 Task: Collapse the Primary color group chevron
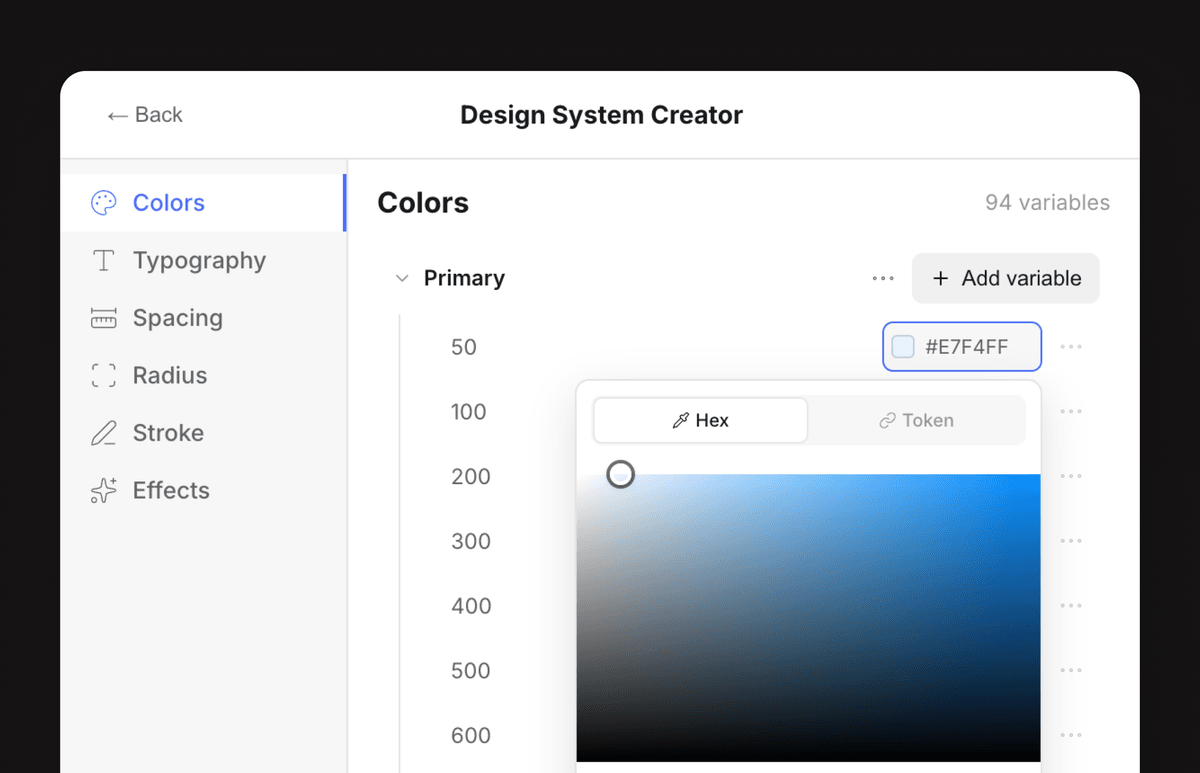402,279
